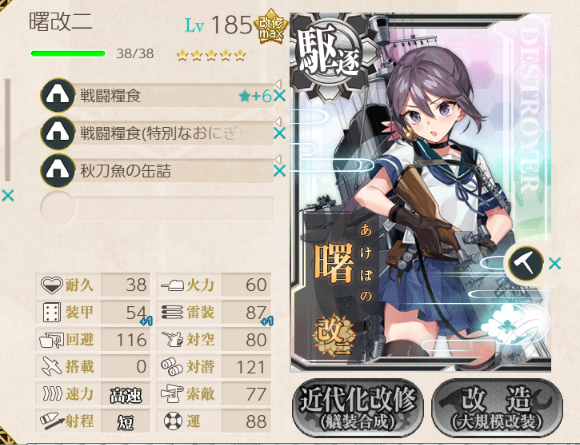Expand arrow above 特別なおにぎり slot
The image size is (580, 445).
(278, 121)
